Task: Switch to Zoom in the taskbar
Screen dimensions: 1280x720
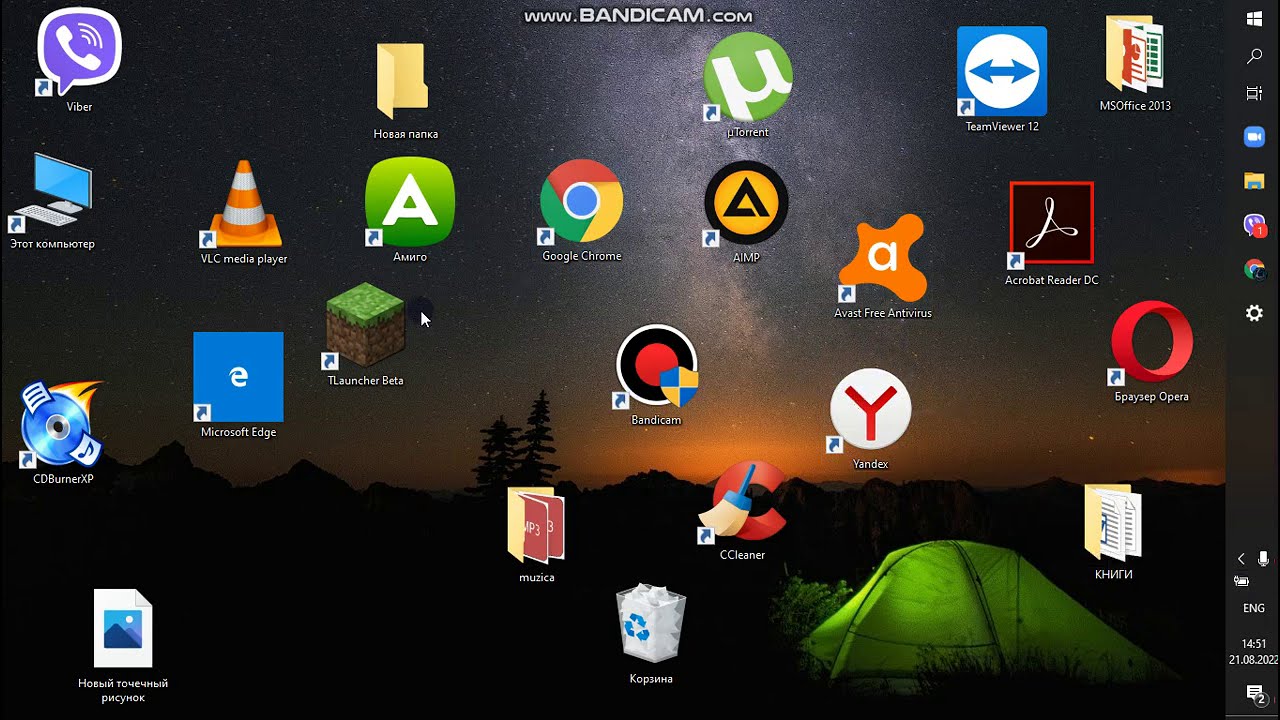Action: pos(1254,137)
